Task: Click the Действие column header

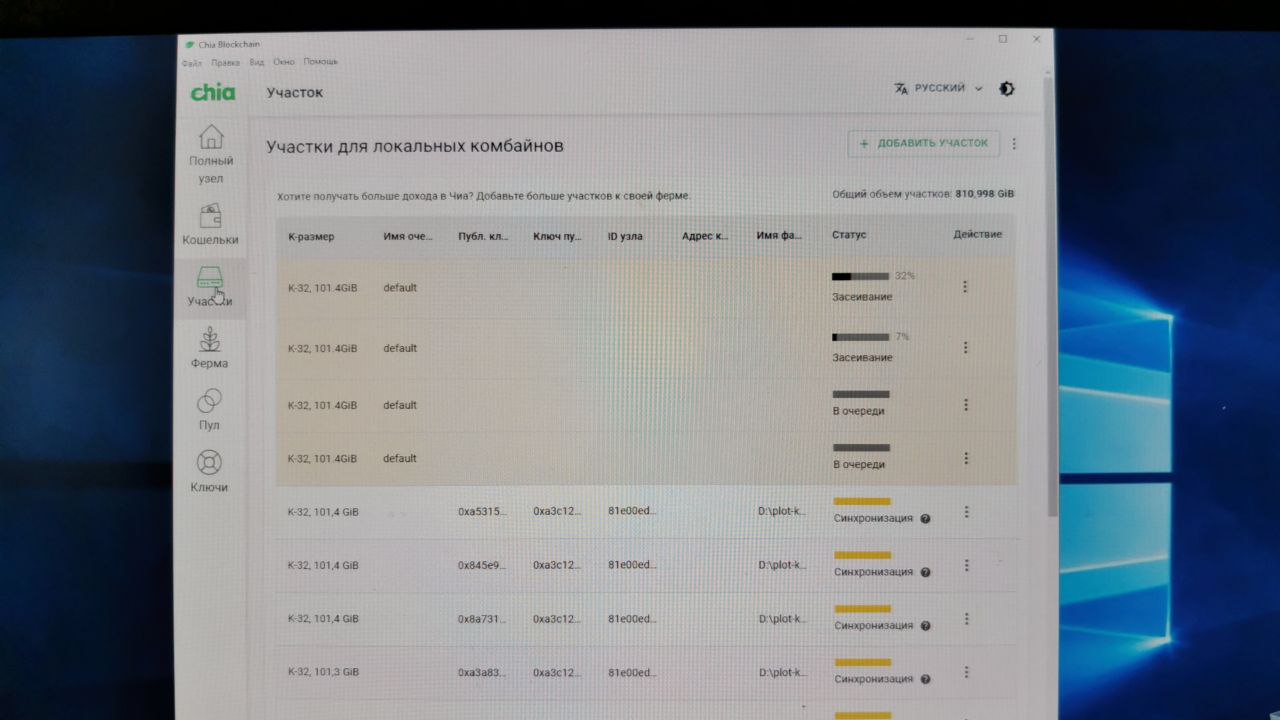Action: (977, 235)
